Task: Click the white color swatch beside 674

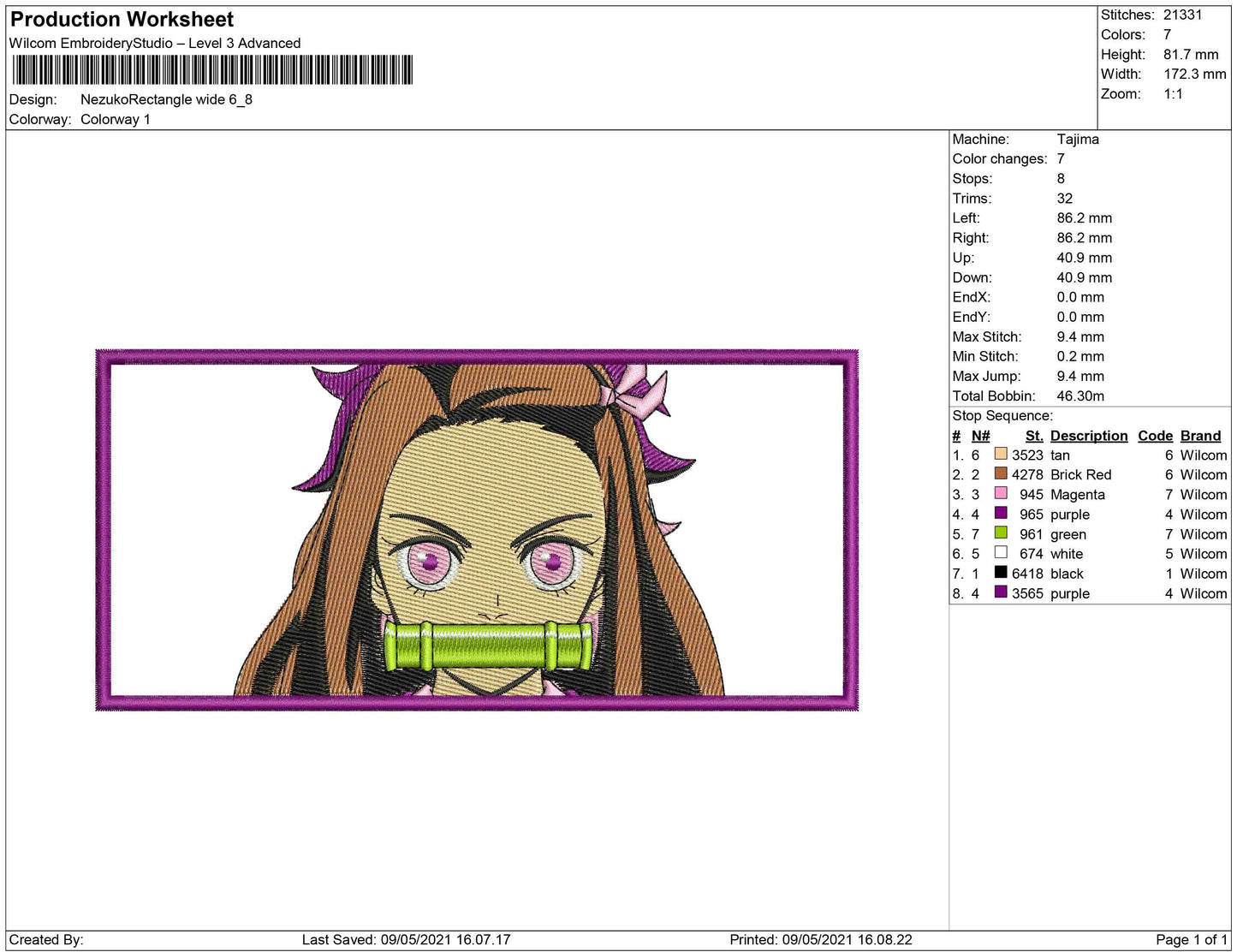Action: click(1001, 552)
